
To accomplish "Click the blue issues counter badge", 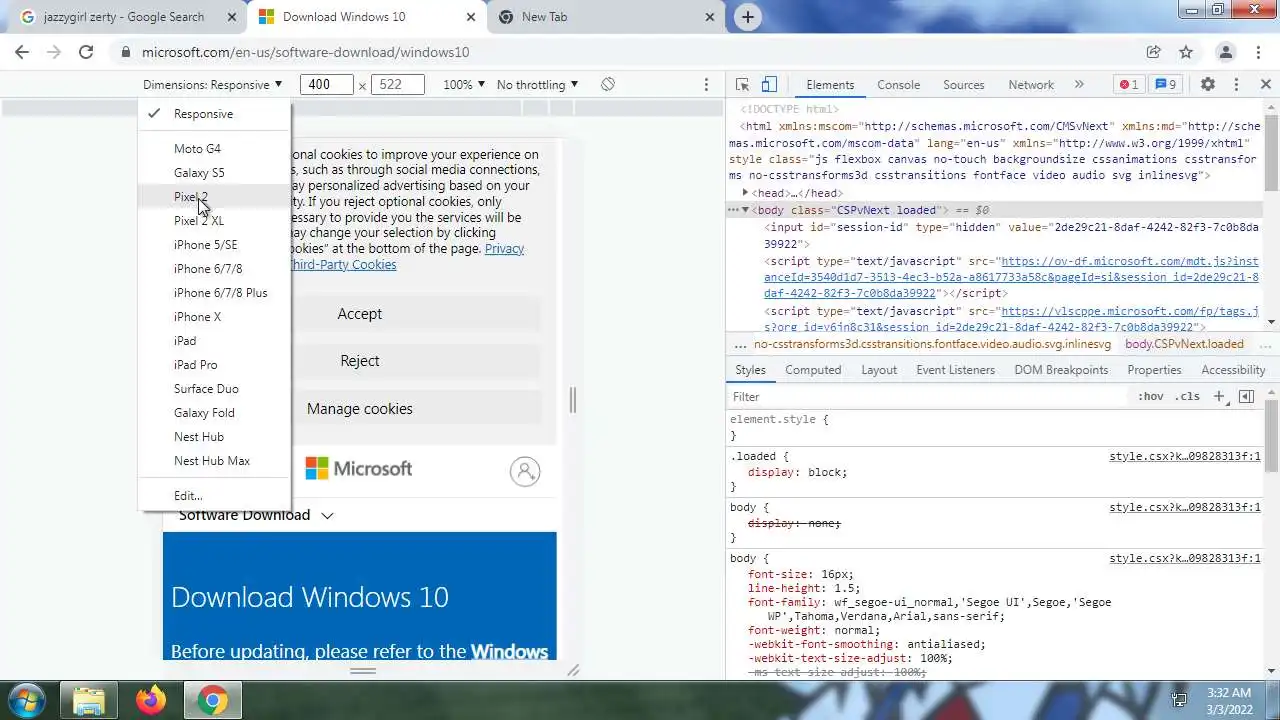I will pos(1165,85).
